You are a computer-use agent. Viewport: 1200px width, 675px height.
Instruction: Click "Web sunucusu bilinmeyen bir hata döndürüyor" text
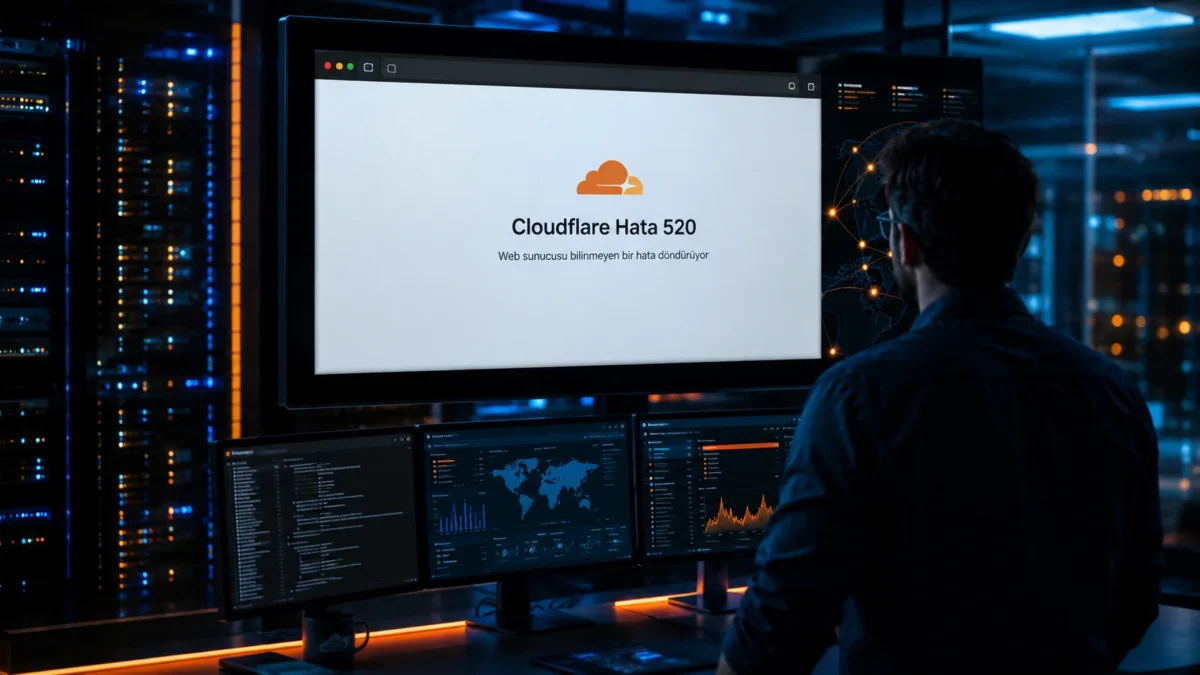603,256
